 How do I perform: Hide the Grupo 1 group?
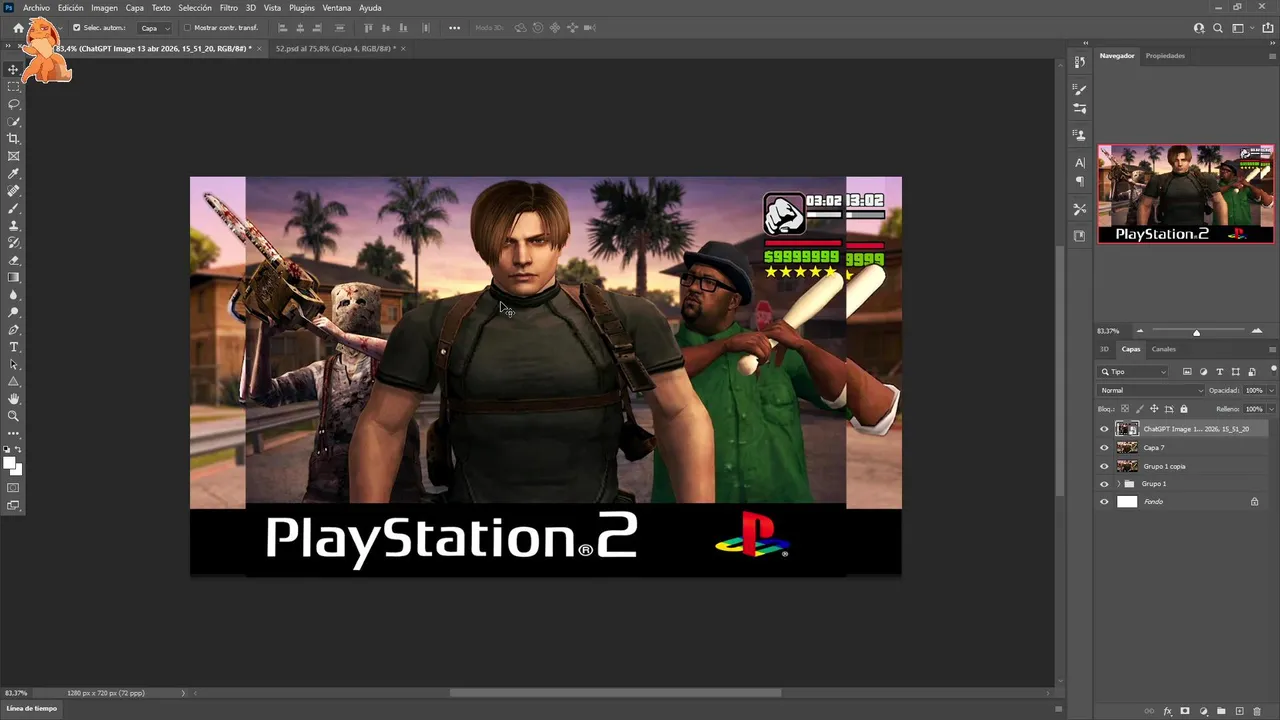pyautogui.click(x=1104, y=484)
